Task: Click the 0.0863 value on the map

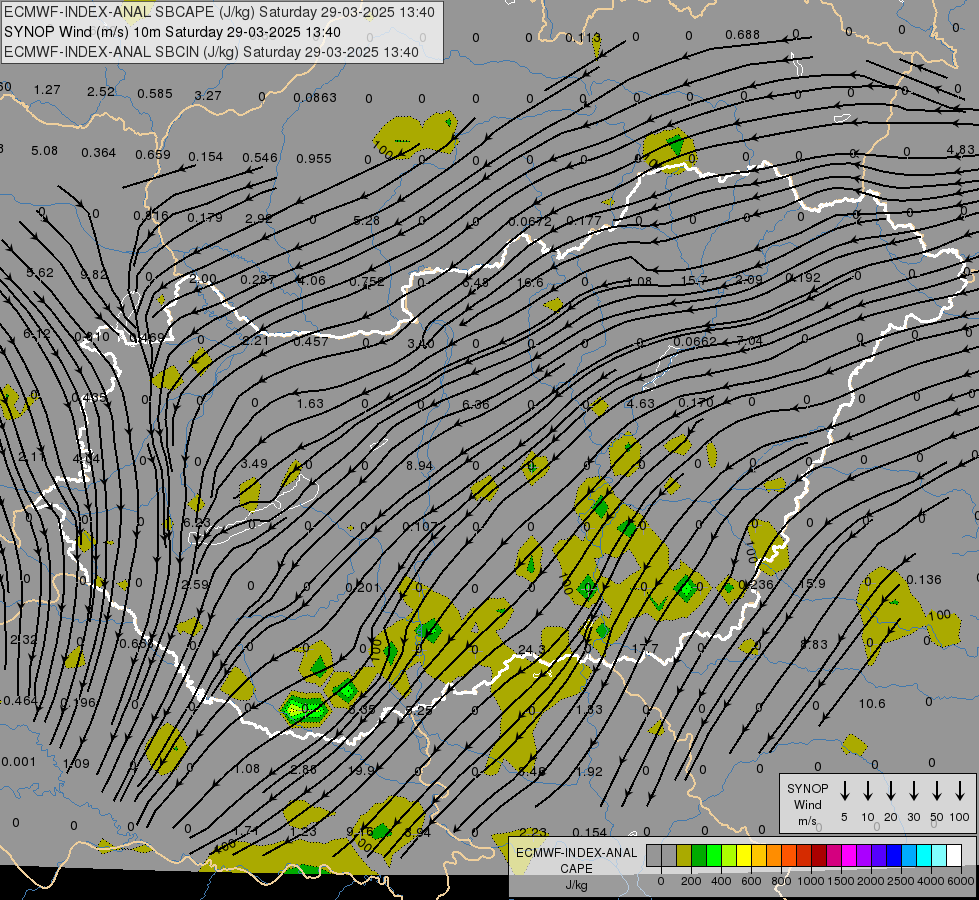Action: 315,97
